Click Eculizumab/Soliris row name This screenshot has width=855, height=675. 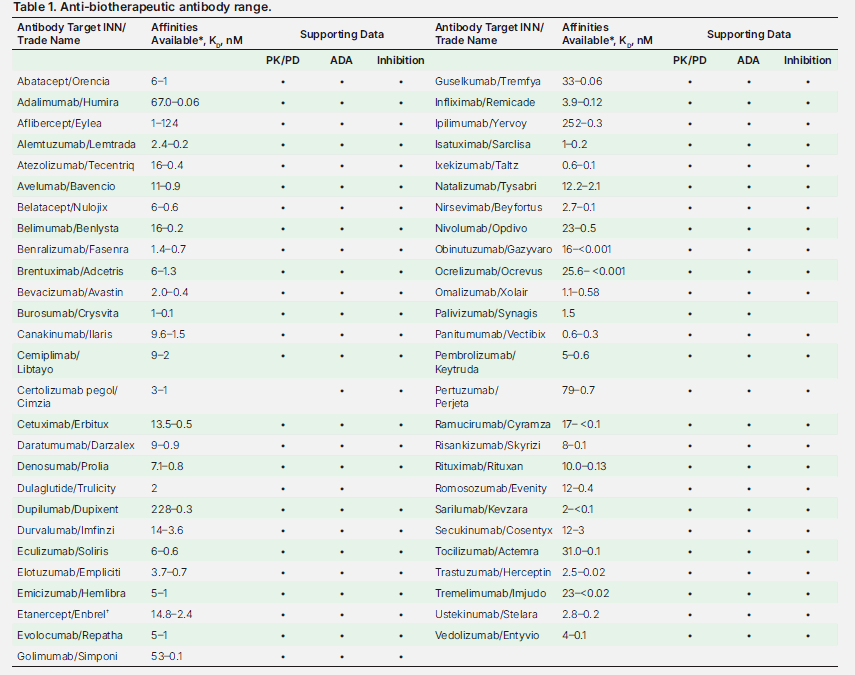click(63, 551)
